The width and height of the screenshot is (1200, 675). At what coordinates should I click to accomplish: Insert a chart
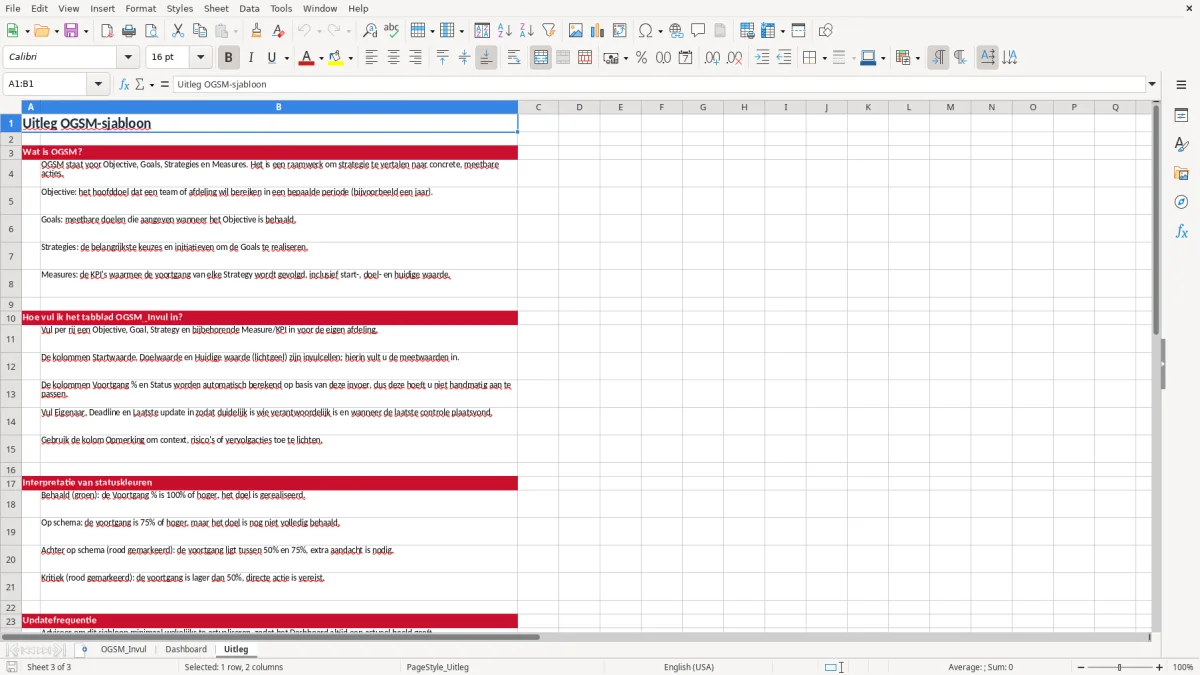[x=598, y=31]
